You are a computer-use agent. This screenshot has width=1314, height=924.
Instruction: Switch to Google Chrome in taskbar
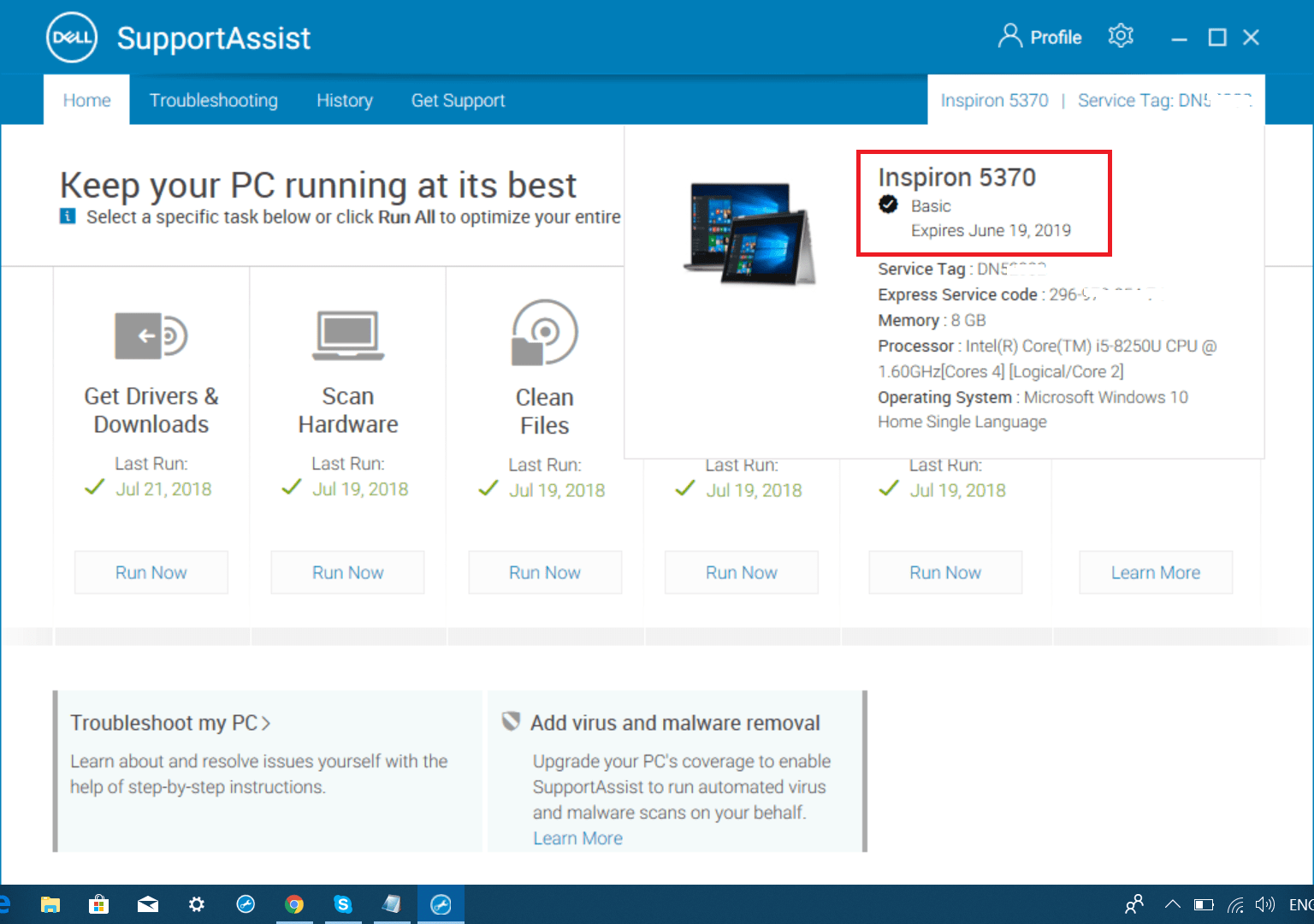pyautogui.click(x=294, y=904)
